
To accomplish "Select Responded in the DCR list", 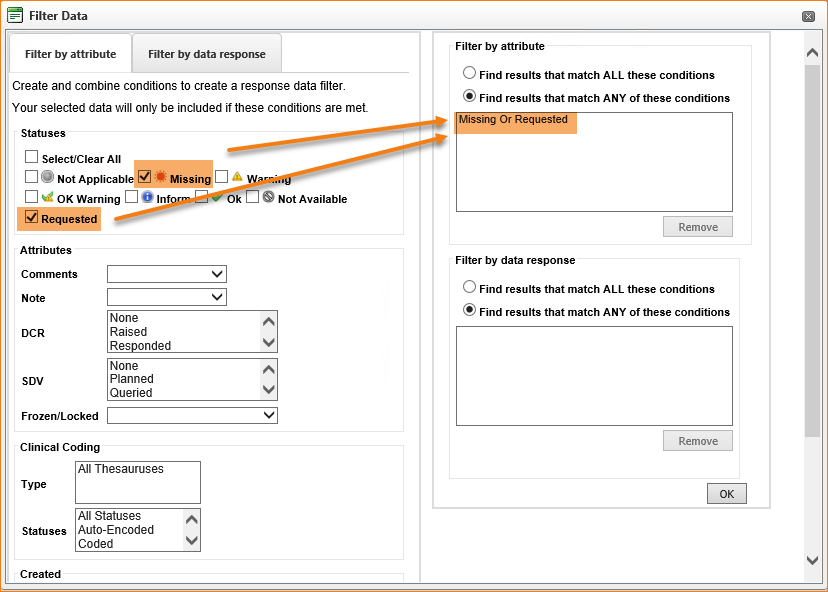I will click(140, 345).
